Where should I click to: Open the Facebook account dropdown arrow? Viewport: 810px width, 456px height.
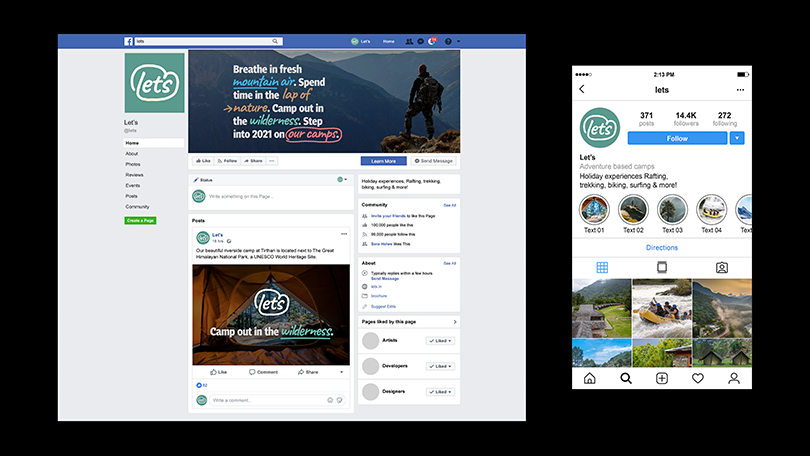(x=458, y=41)
